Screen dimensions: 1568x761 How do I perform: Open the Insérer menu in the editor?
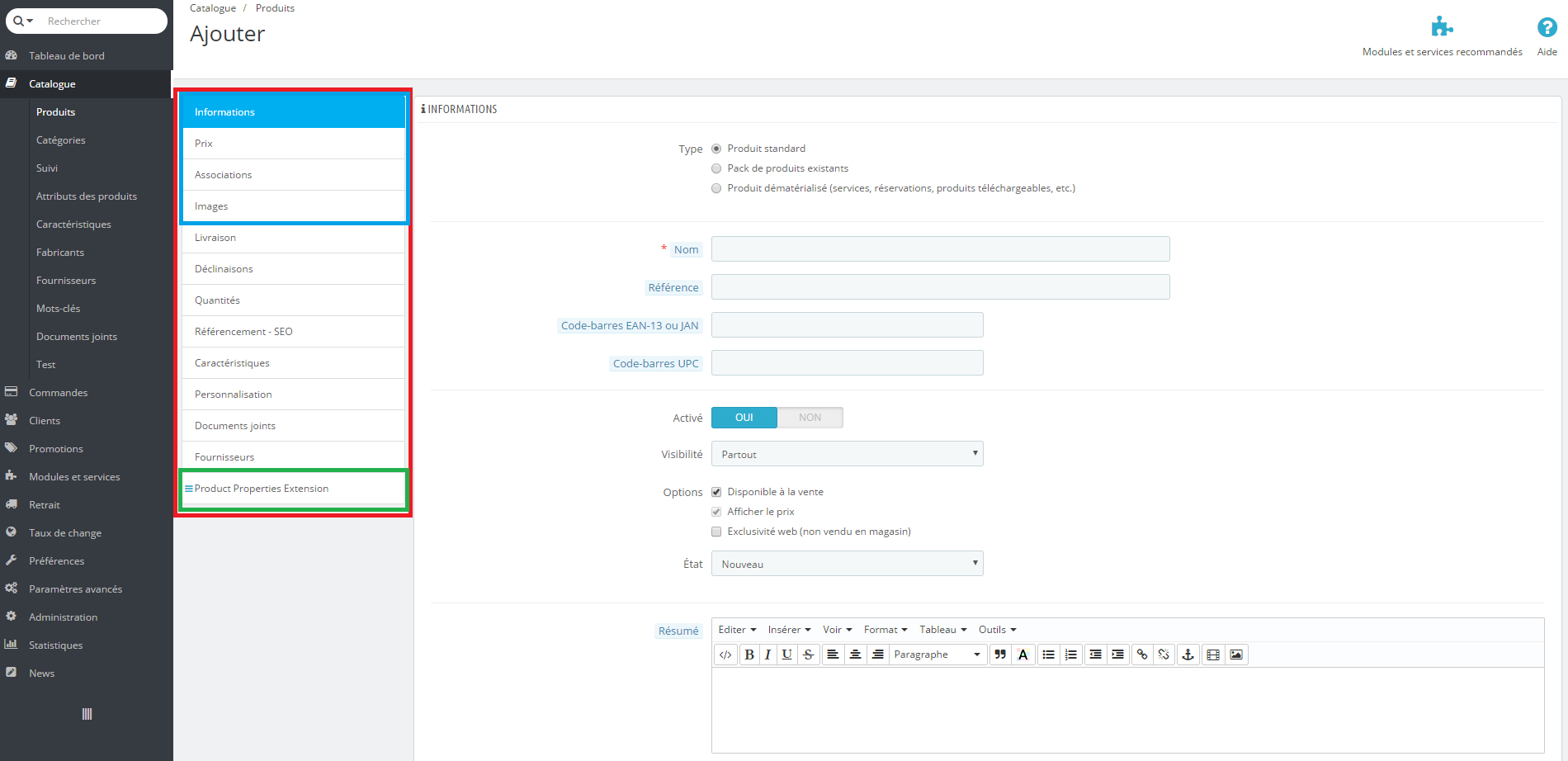pos(789,630)
